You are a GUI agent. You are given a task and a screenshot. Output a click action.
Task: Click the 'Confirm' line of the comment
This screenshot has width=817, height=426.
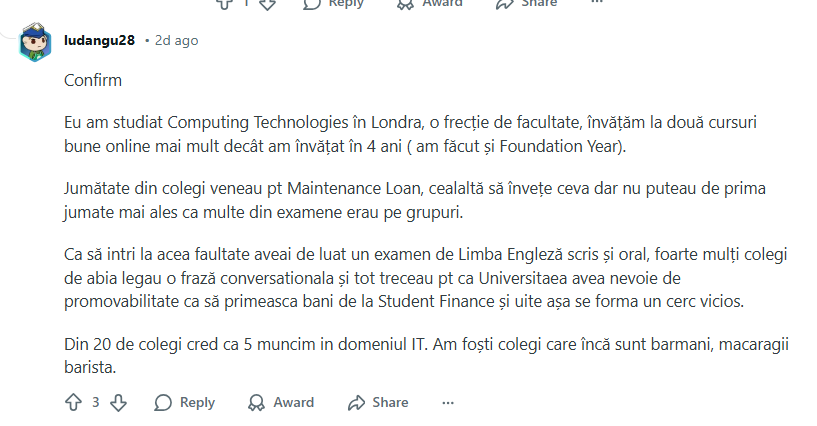point(93,80)
